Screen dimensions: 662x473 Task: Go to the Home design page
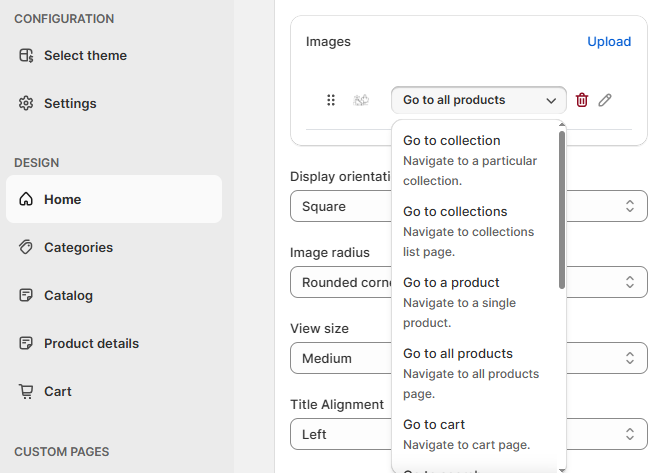(114, 199)
